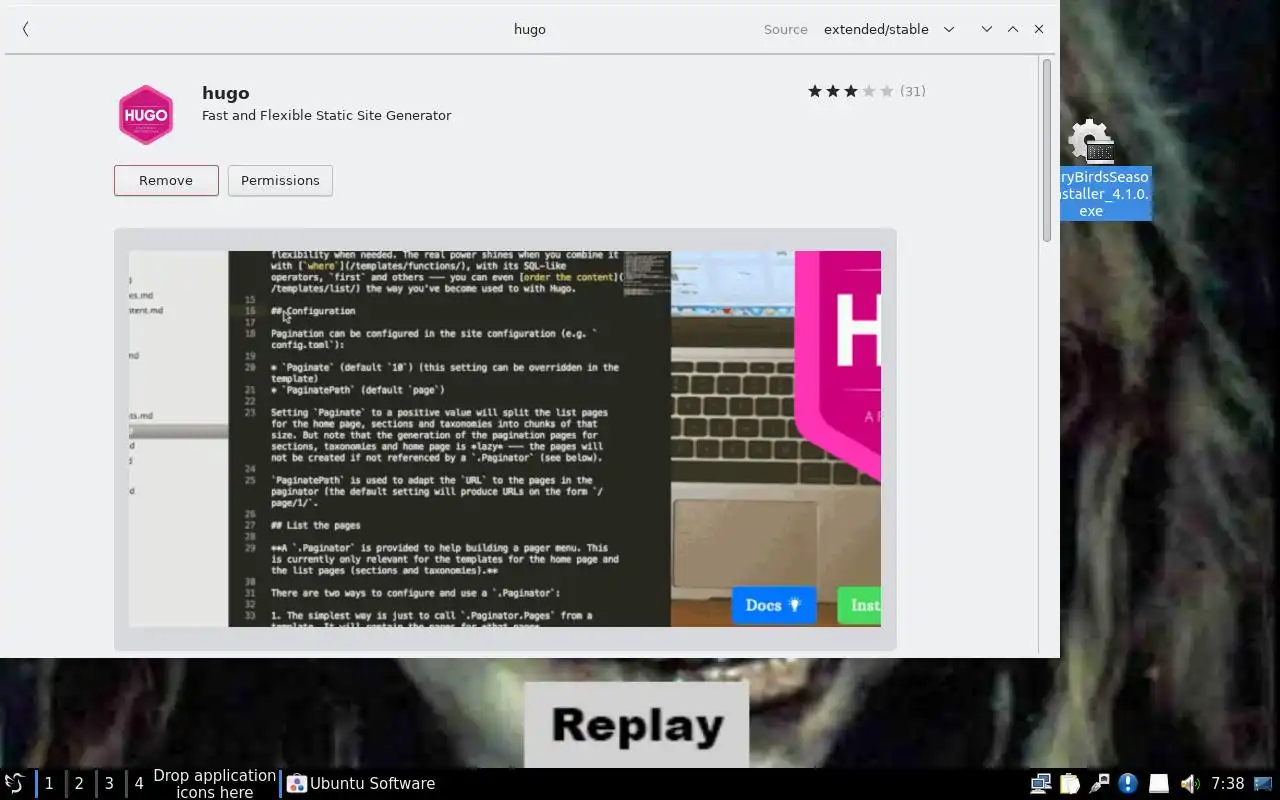Click the Drop application icons here area
The width and height of the screenshot is (1280, 800).
(214, 783)
